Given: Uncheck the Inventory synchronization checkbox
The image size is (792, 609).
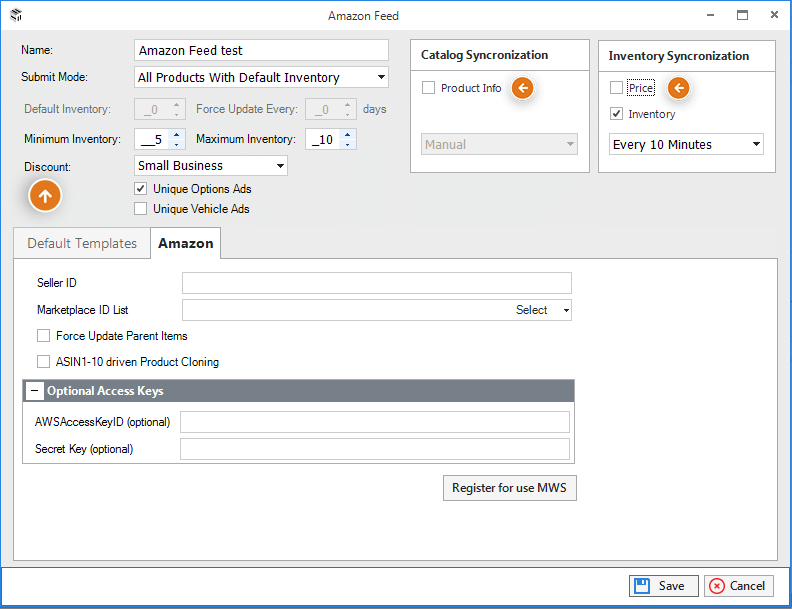Looking at the screenshot, I should point(616,114).
